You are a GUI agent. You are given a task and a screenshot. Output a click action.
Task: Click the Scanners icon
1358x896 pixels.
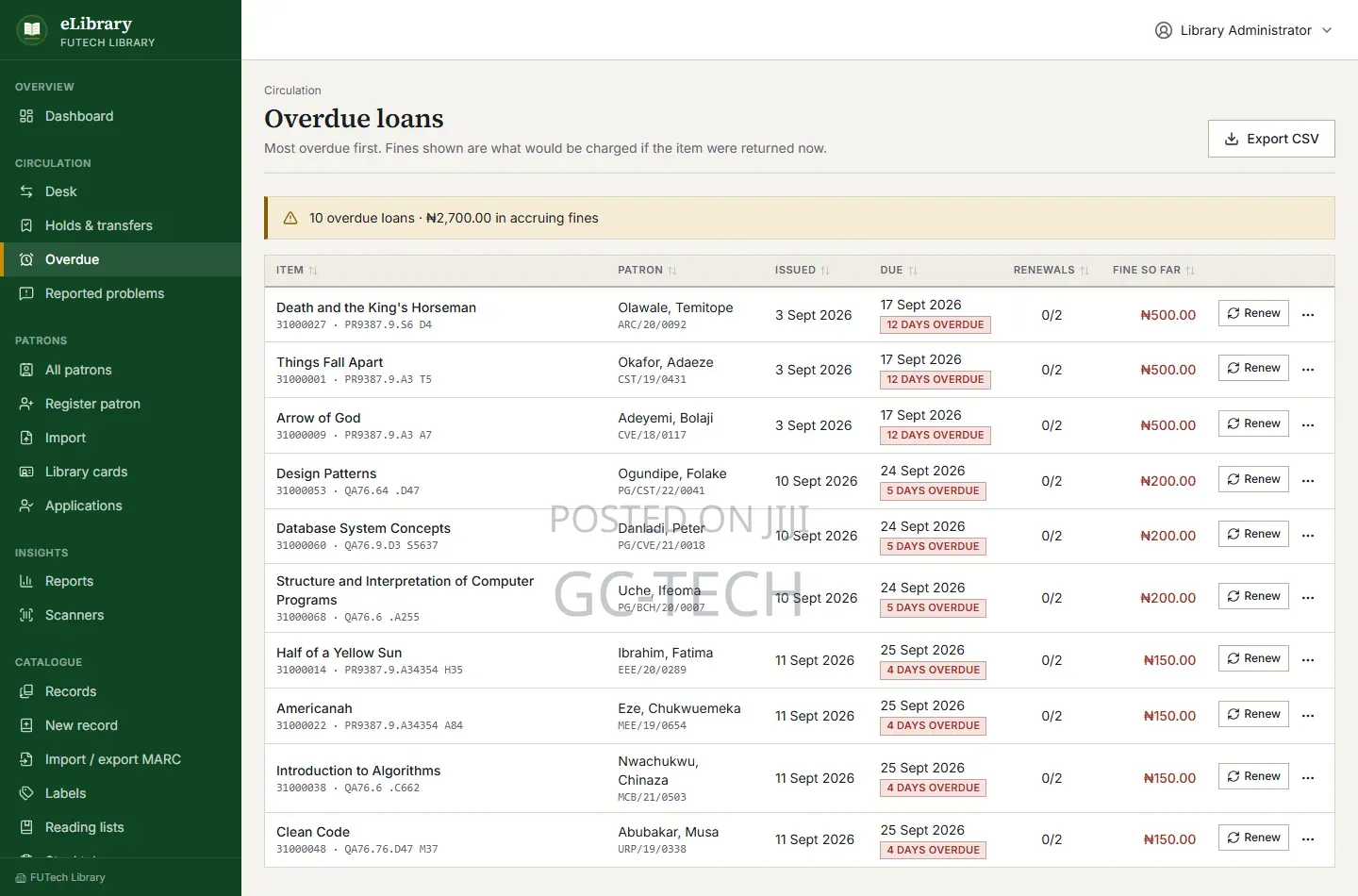click(26, 615)
